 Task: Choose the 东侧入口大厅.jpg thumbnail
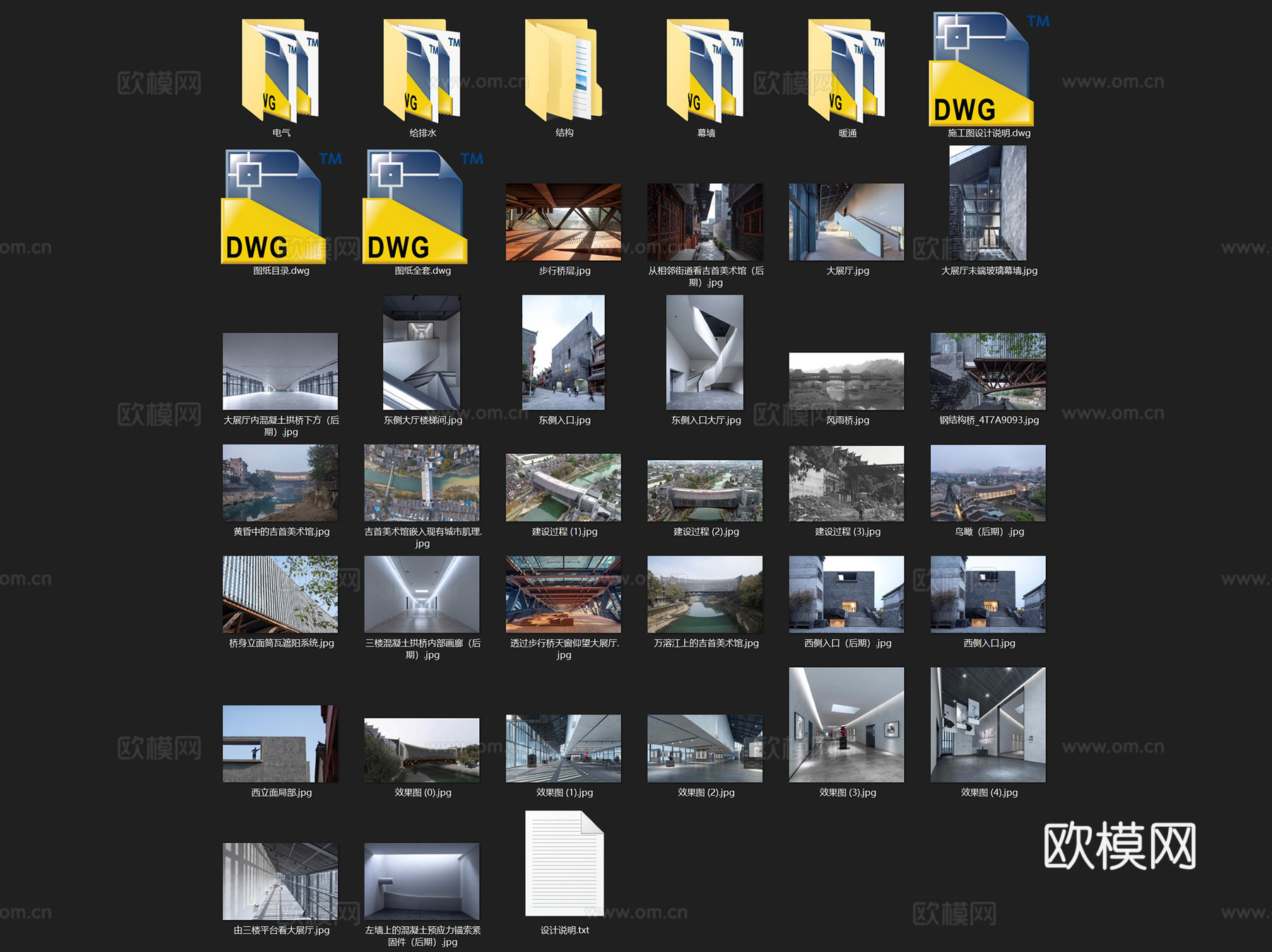705,352
